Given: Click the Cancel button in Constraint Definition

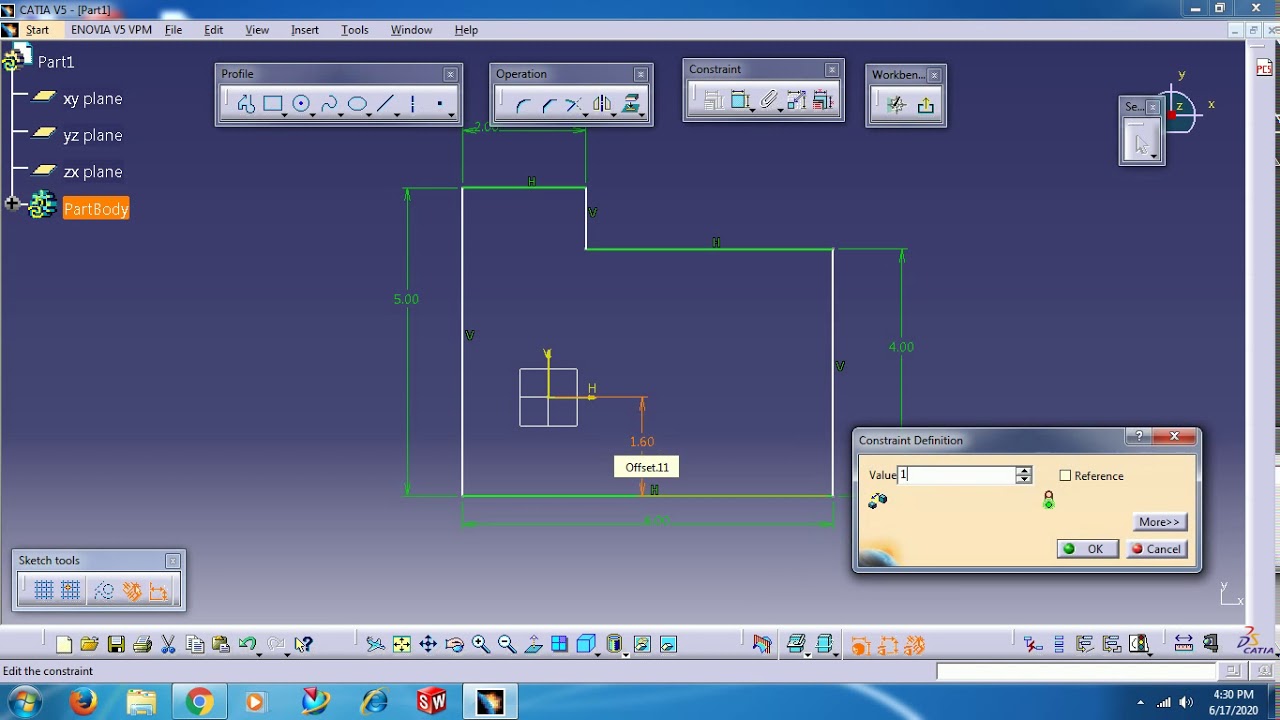Looking at the screenshot, I should pyautogui.click(x=1156, y=549).
